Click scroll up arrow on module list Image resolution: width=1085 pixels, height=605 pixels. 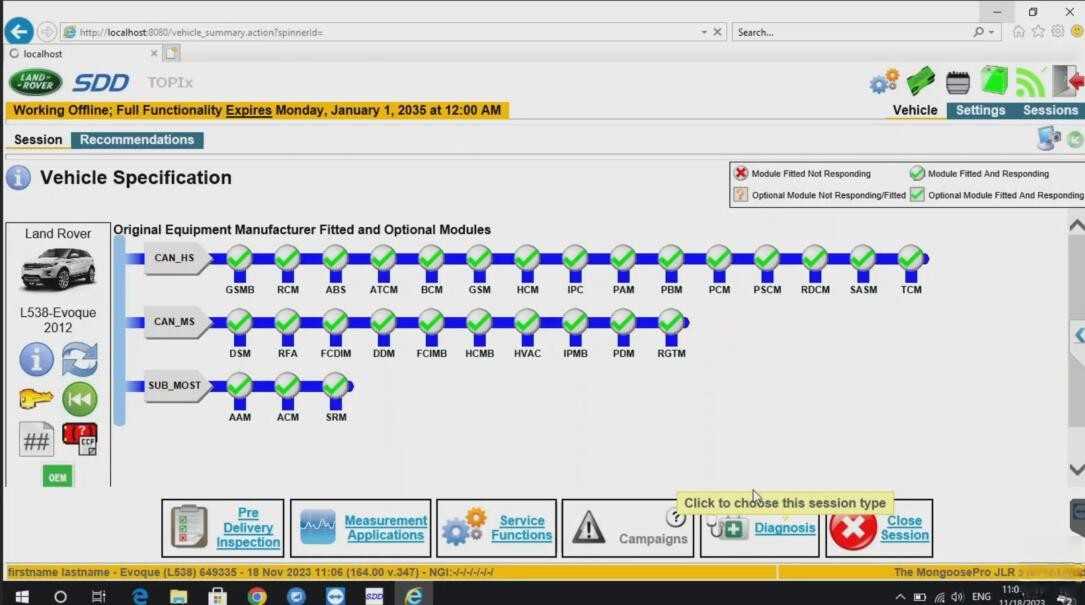pos(1077,226)
